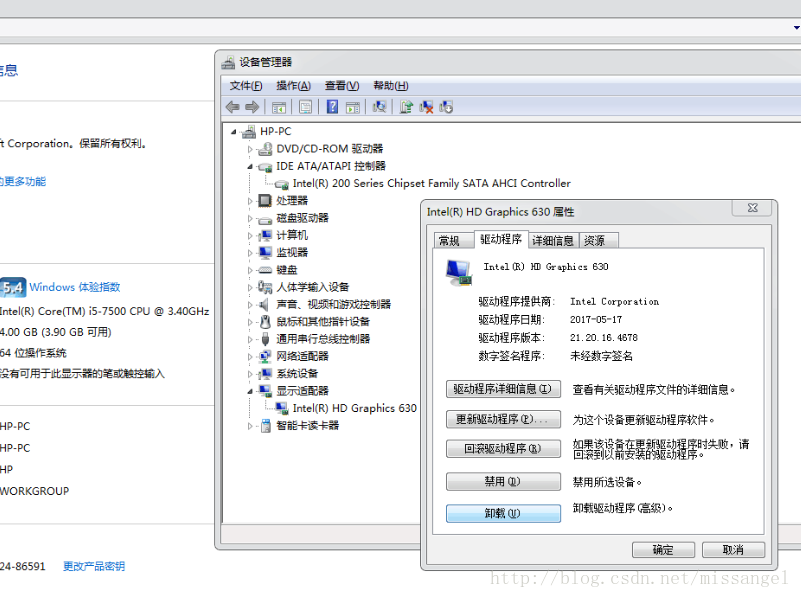The width and height of the screenshot is (801, 598).
Task: Click the 驱动程序详细信息(I) button
Action: pos(503,389)
